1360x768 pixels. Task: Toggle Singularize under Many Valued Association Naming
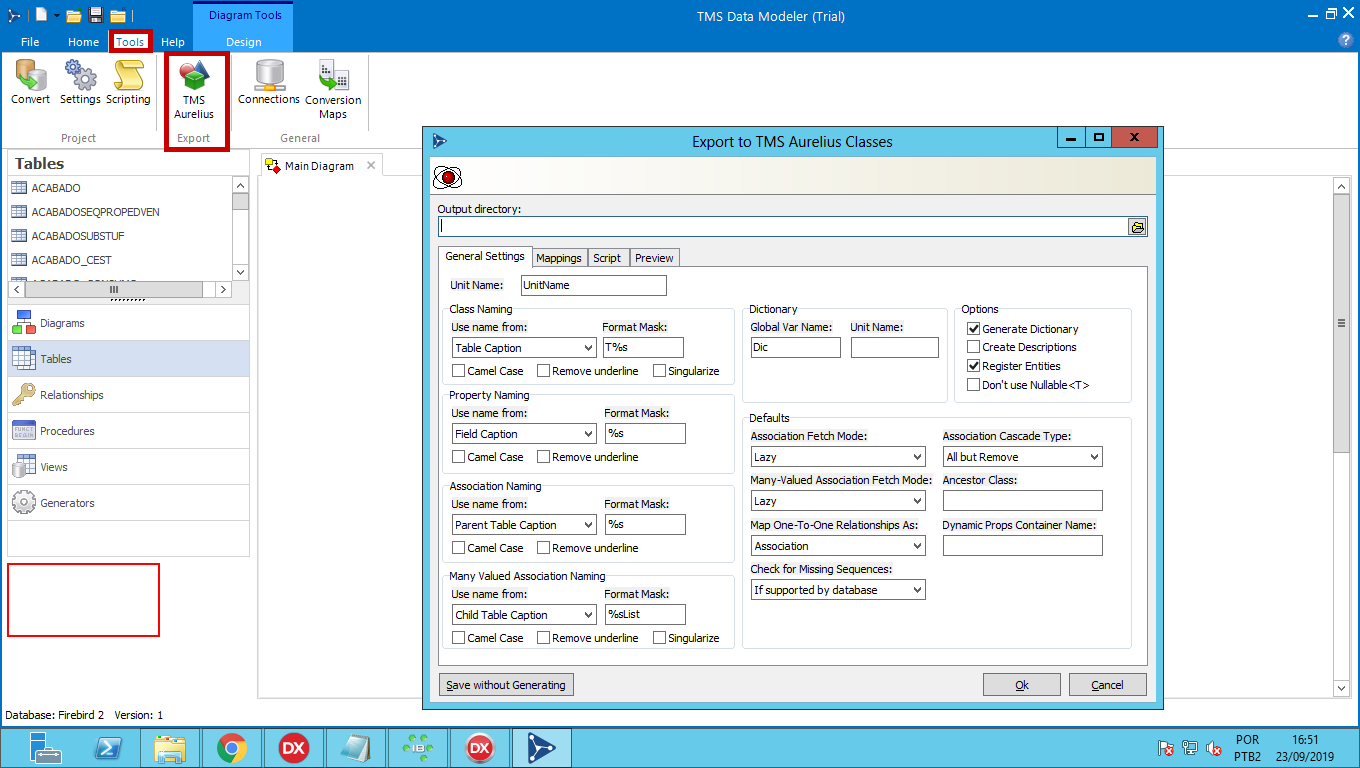coord(659,638)
